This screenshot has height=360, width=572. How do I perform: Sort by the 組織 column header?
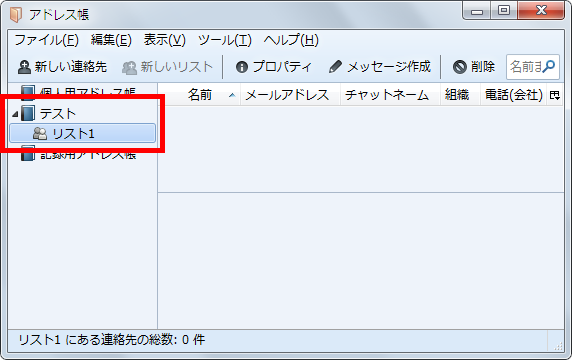click(460, 95)
